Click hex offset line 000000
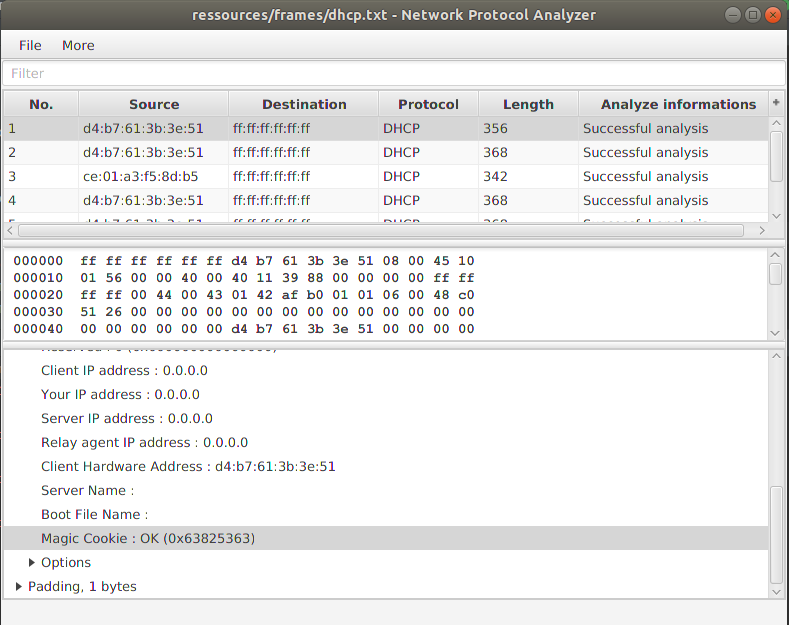Viewport: 789px width, 625px height. coord(244,261)
